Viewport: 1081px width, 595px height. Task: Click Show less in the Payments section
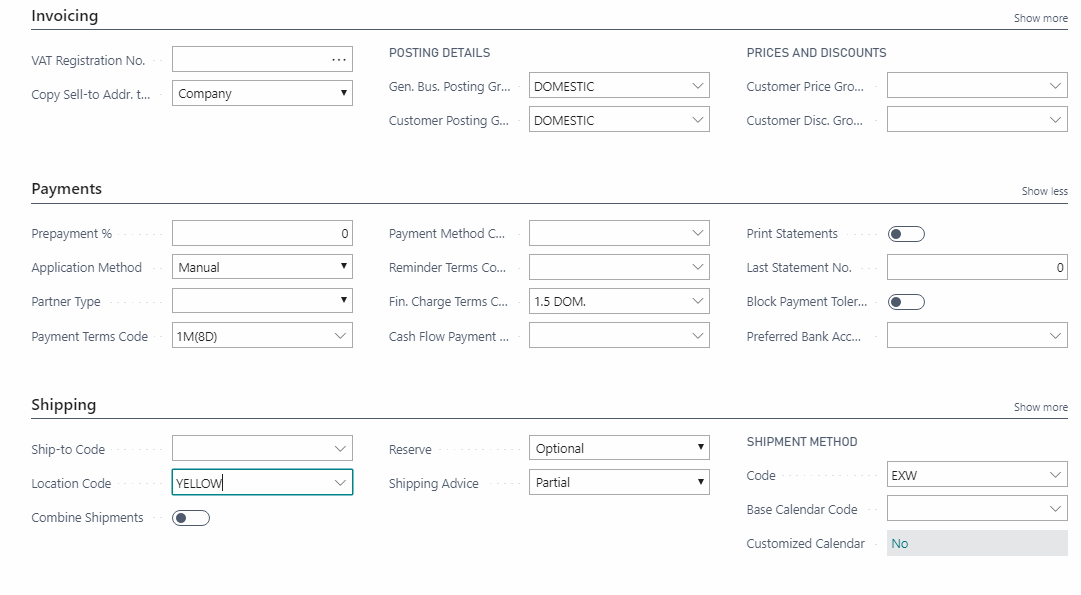[1044, 191]
